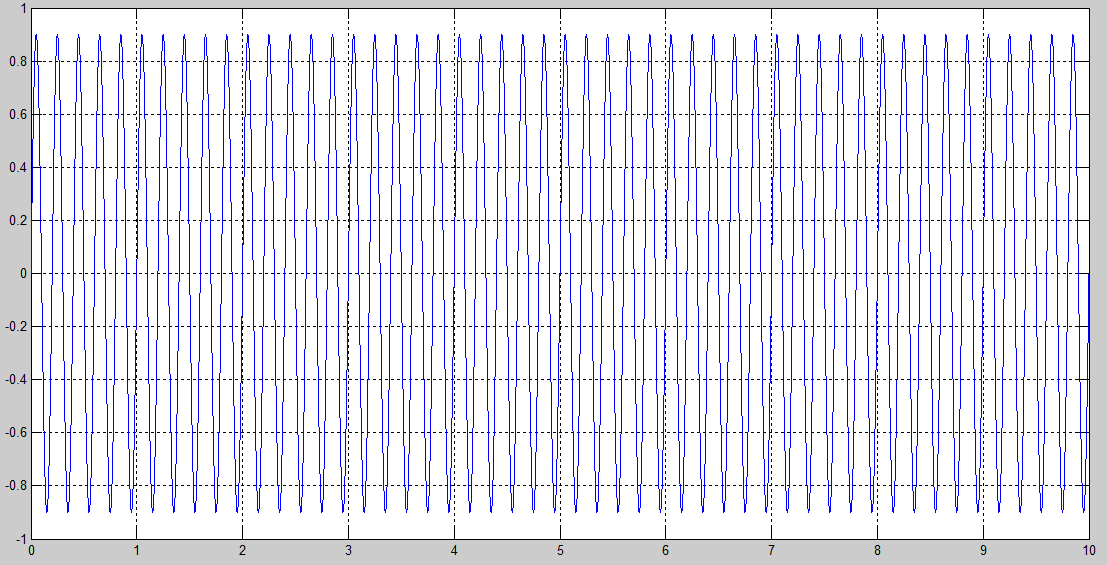Screen dimensions: 1107x565
Task: Select the x-axis origin tick label 0
Action: point(31,549)
